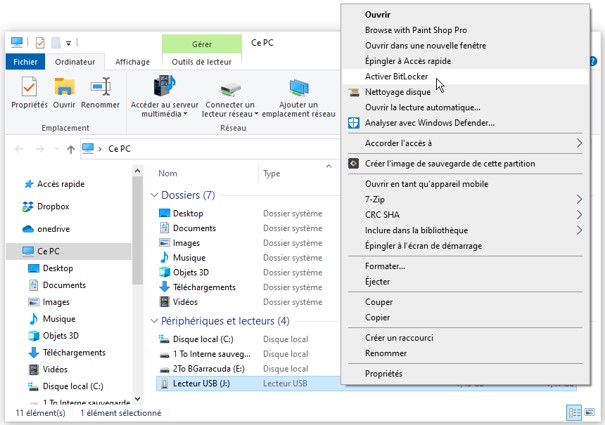This screenshot has width=605, height=425.
Task: Open the Fichier menu button
Action: (23, 62)
